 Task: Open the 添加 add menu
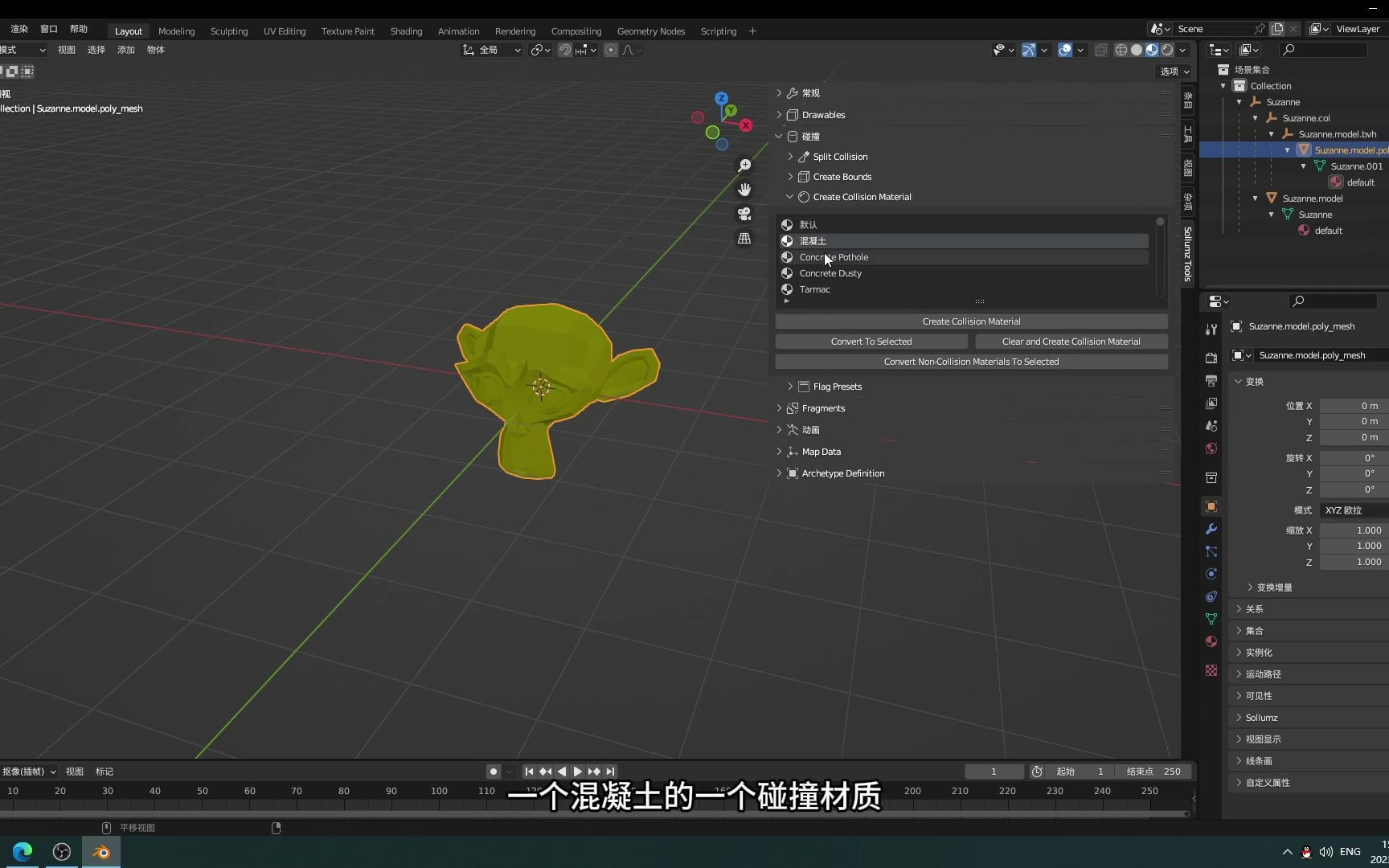pos(126,50)
